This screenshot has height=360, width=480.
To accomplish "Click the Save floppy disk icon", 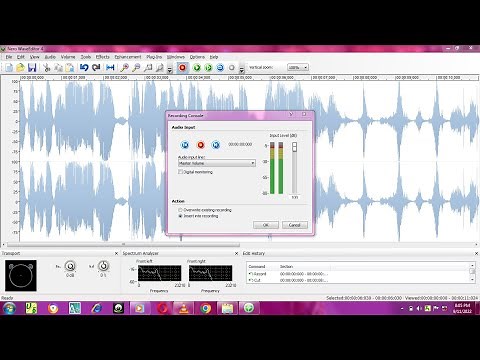I will click(x=32, y=68).
